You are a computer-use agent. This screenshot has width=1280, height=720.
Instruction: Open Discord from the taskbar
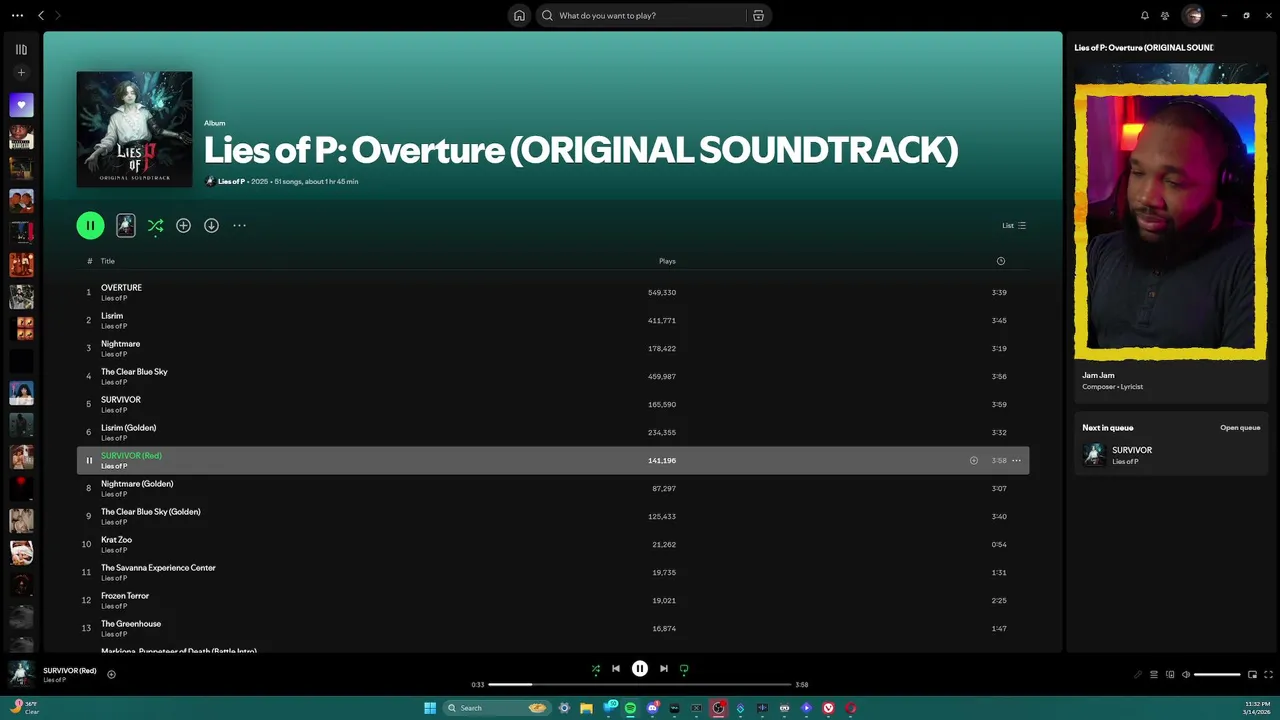pyautogui.click(x=652, y=708)
